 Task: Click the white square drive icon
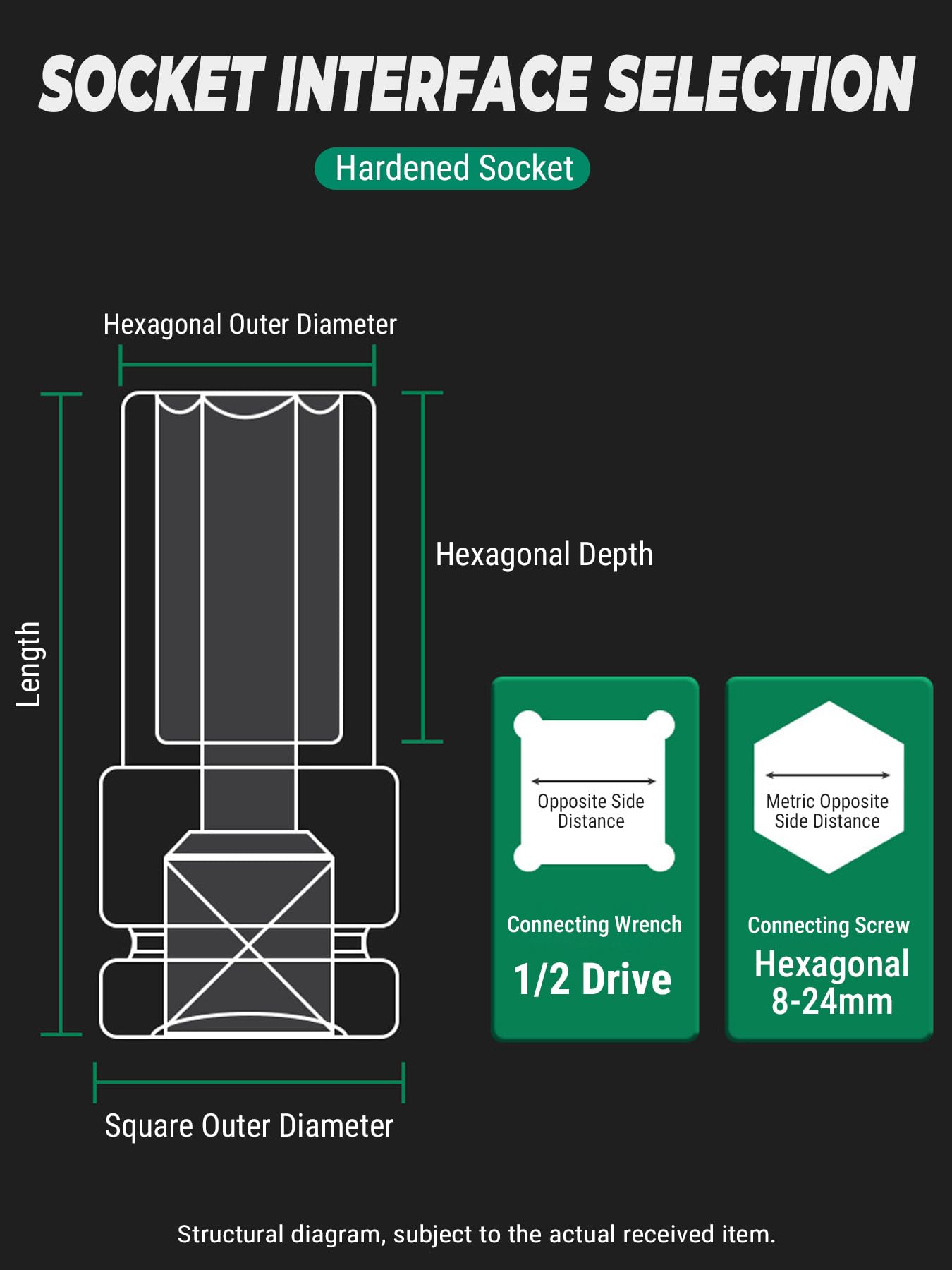coord(594,791)
